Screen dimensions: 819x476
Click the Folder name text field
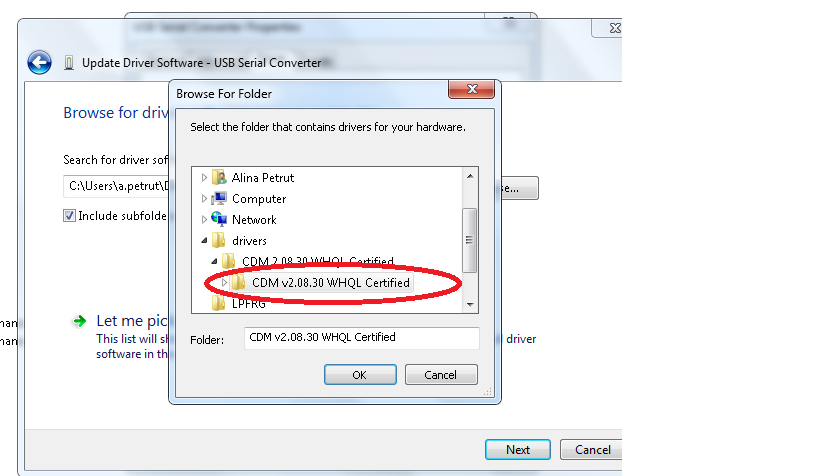click(361, 338)
